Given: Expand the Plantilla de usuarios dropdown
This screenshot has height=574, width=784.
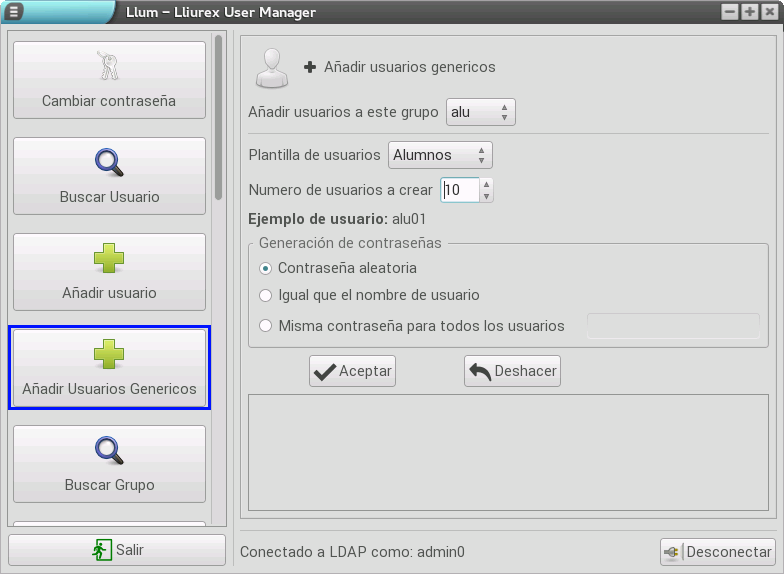Looking at the screenshot, I should pos(440,155).
